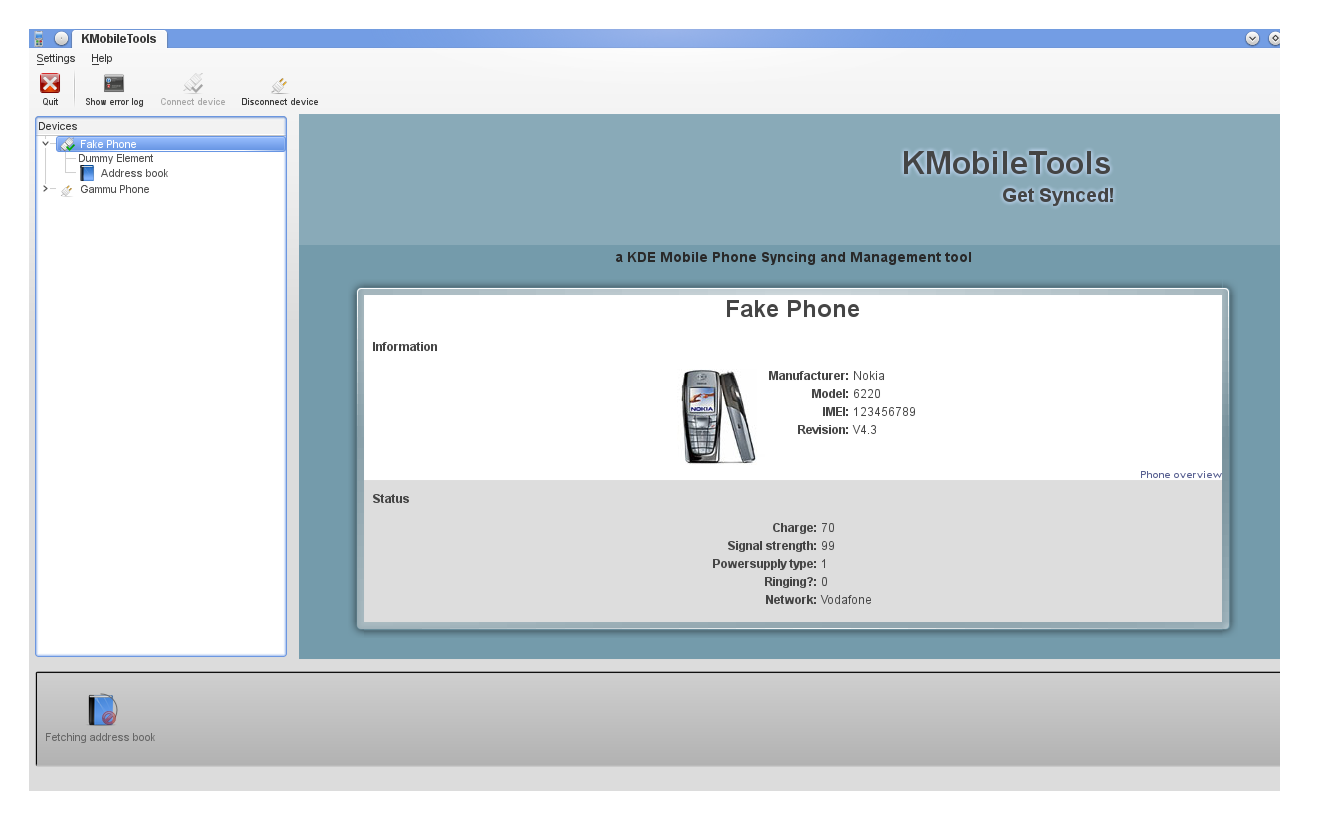Click the Connect device toolbar icon

(193, 84)
